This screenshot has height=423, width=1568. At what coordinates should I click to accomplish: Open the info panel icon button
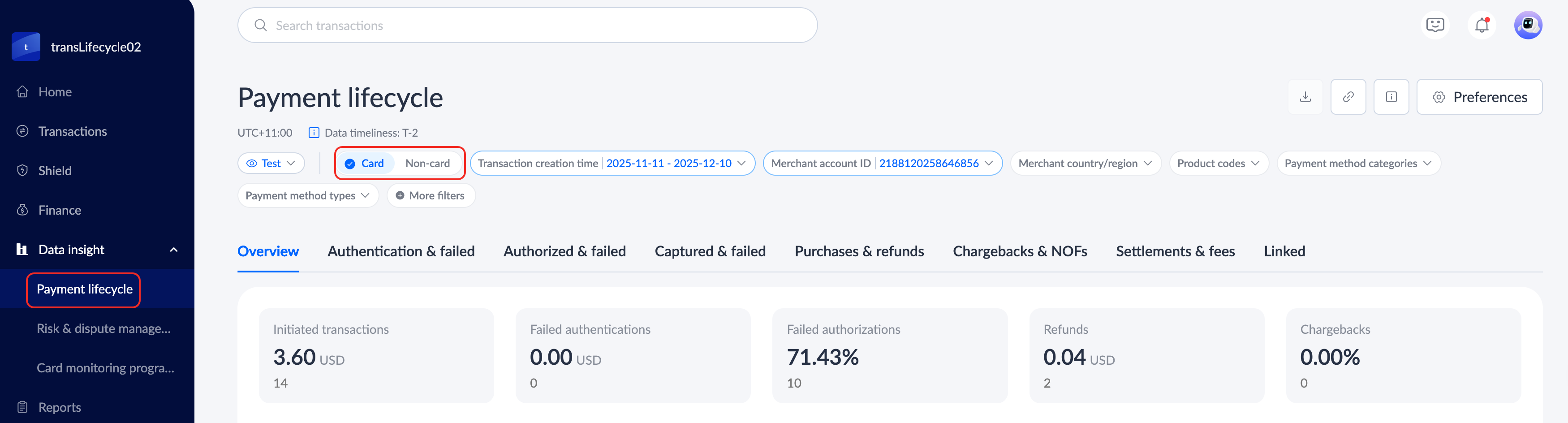pyautogui.click(x=1391, y=97)
